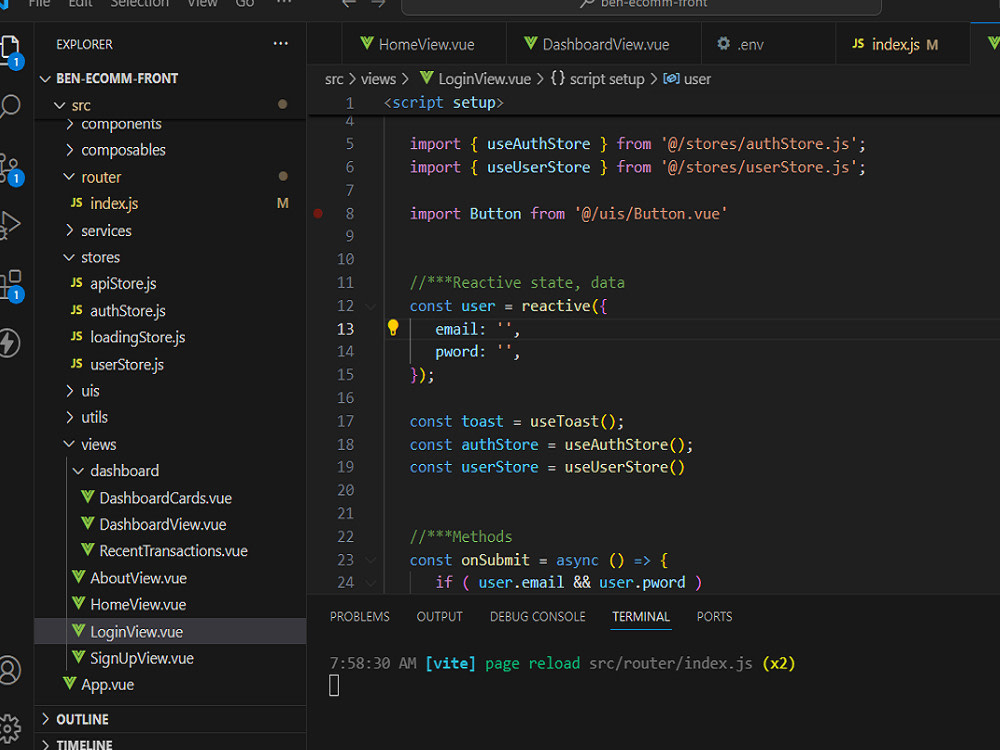Click the views breadcrumb segment
Image resolution: width=1000 pixels, height=750 pixels.
pyautogui.click(x=378, y=78)
